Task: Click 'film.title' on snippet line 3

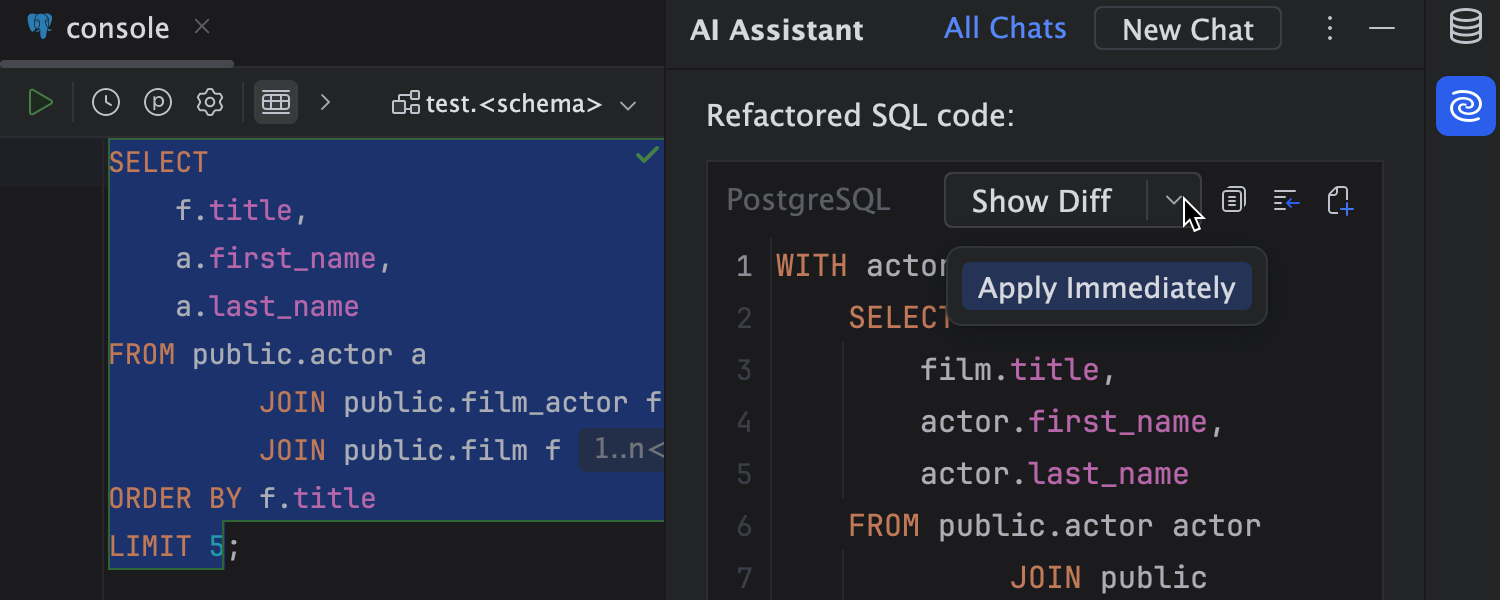Action: point(1010,369)
